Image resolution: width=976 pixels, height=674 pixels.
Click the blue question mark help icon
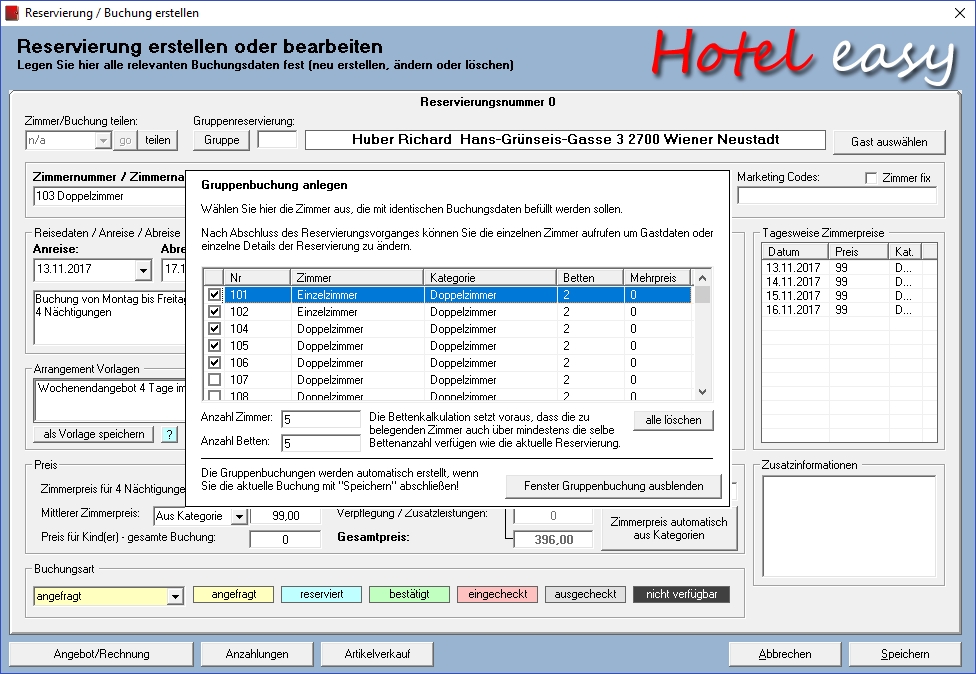coord(169,434)
